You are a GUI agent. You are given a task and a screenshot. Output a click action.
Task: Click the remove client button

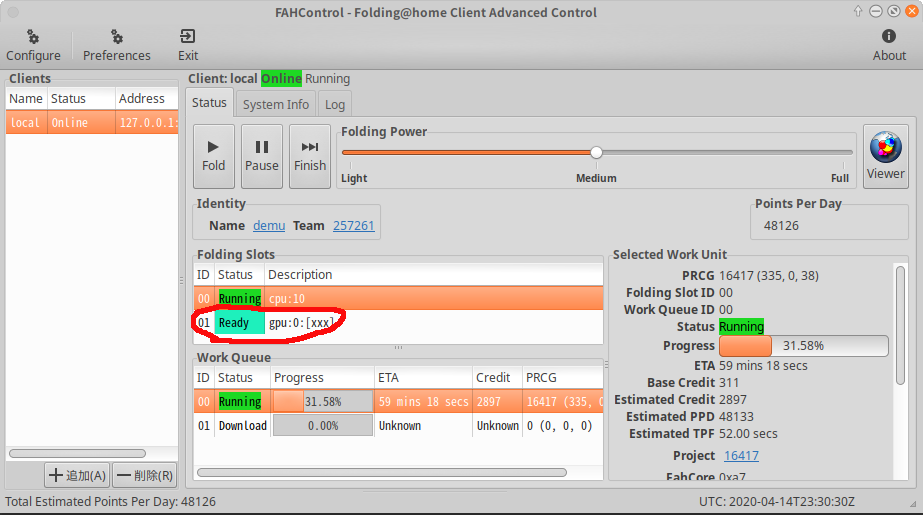point(144,476)
